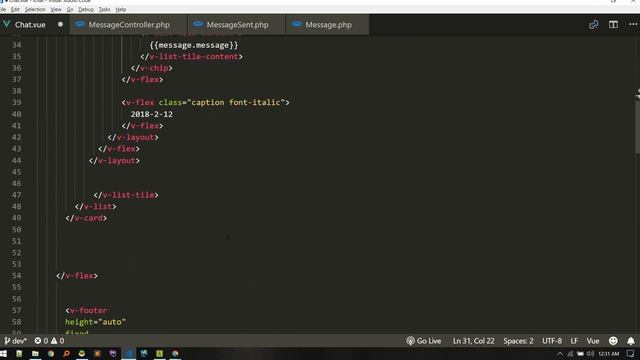Click the Visual Studio Code taskbar icon
Screen dimensions: 640x360
click(x=129, y=353)
